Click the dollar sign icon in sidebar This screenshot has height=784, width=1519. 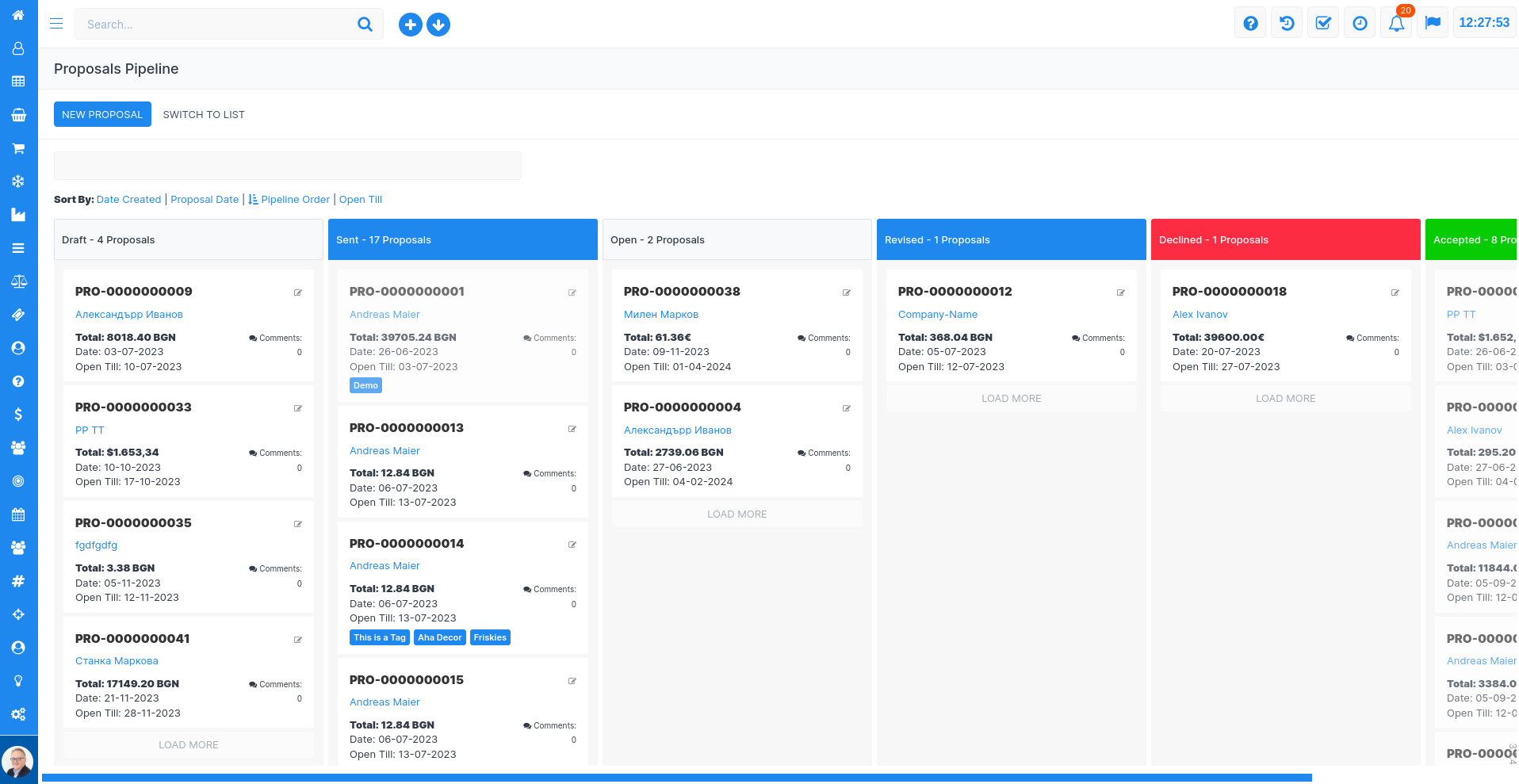pyautogui.click(x=18, y=414)
